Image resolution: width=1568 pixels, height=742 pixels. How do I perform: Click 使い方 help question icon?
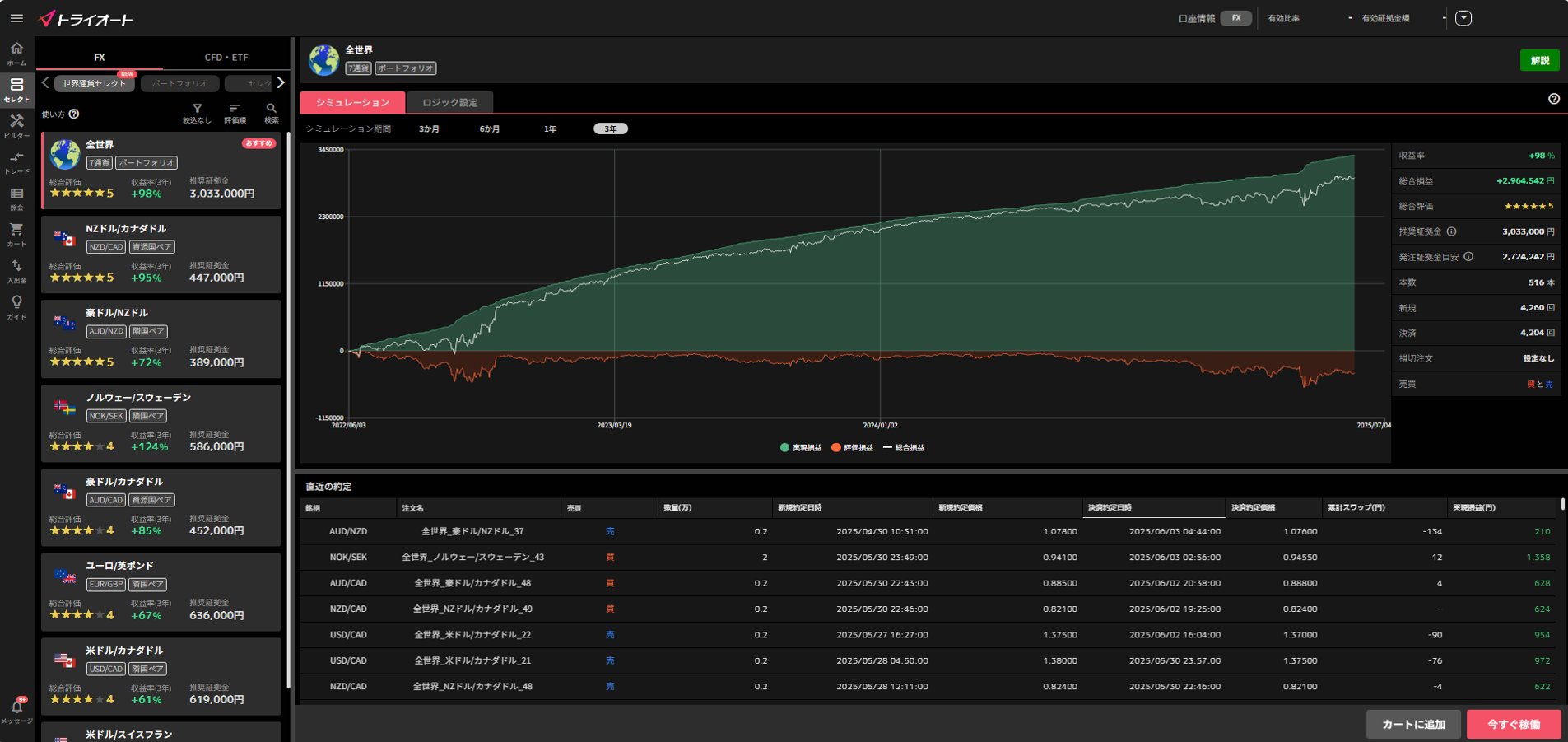click(74, 114)
